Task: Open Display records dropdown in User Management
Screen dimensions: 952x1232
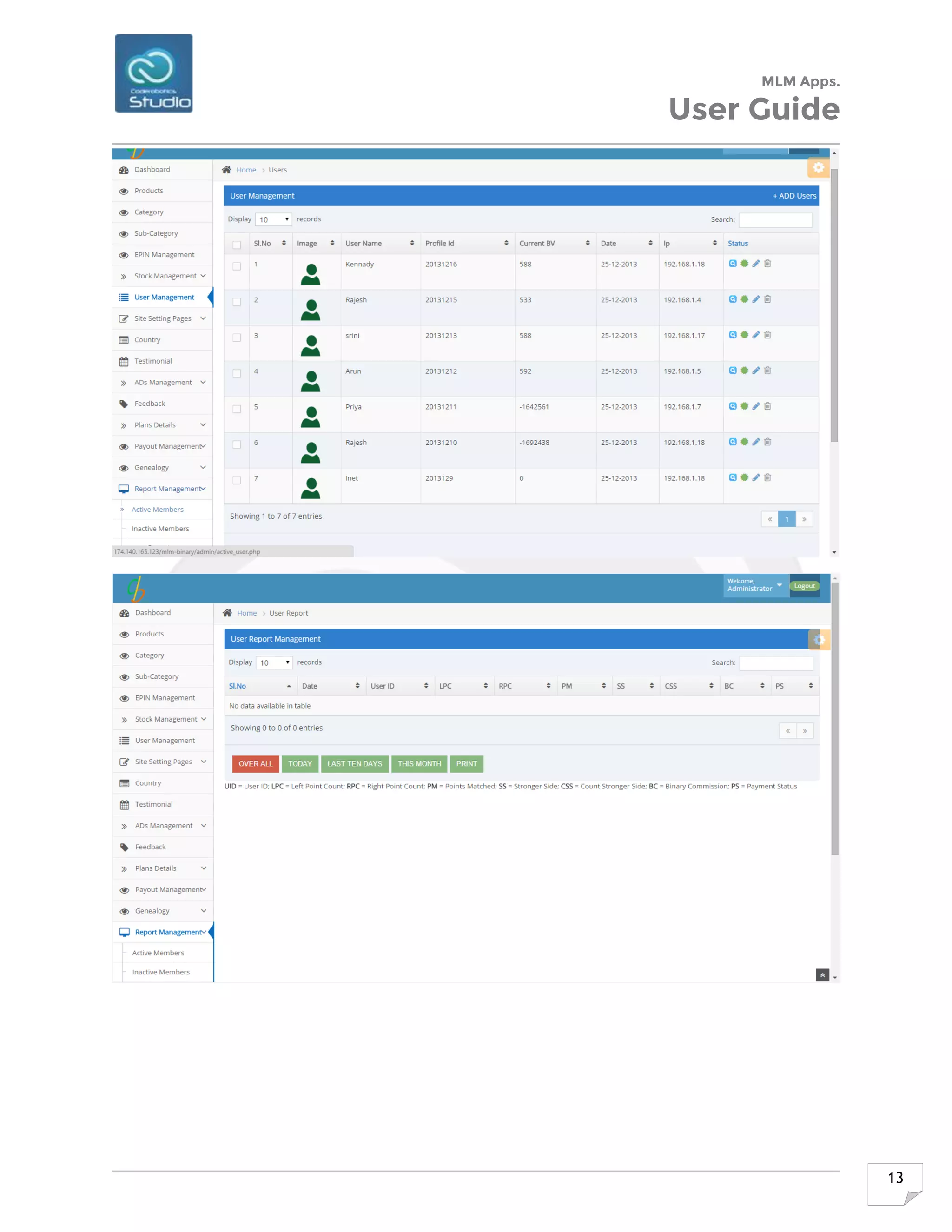Action: click(x=273, y=219)
